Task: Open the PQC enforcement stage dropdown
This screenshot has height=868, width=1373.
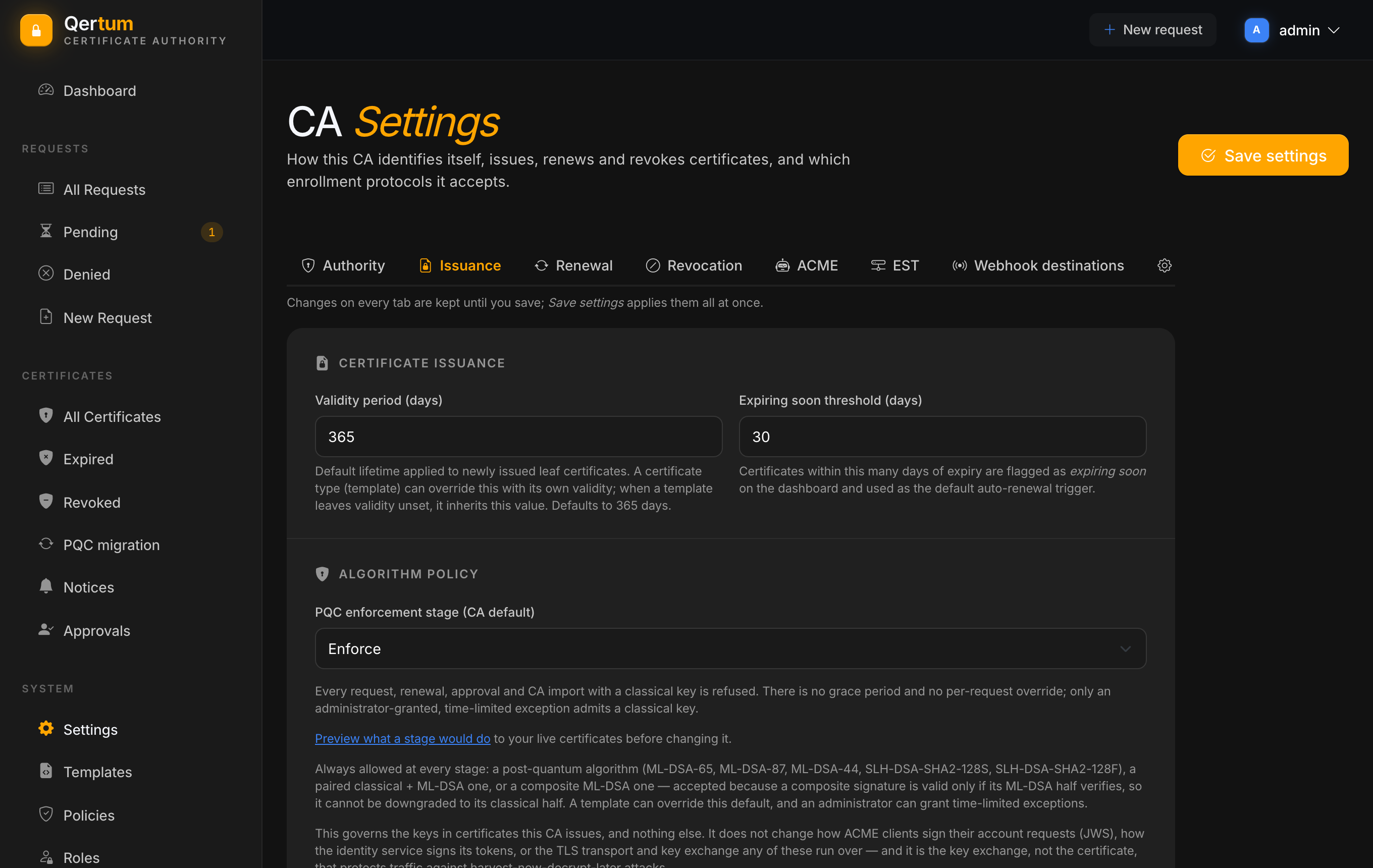Action: [x=730, y=648]
